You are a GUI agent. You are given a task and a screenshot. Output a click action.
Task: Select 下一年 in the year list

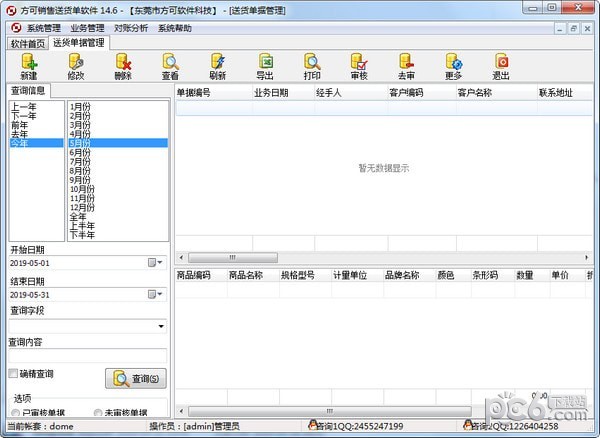click(x=36, y=116)
